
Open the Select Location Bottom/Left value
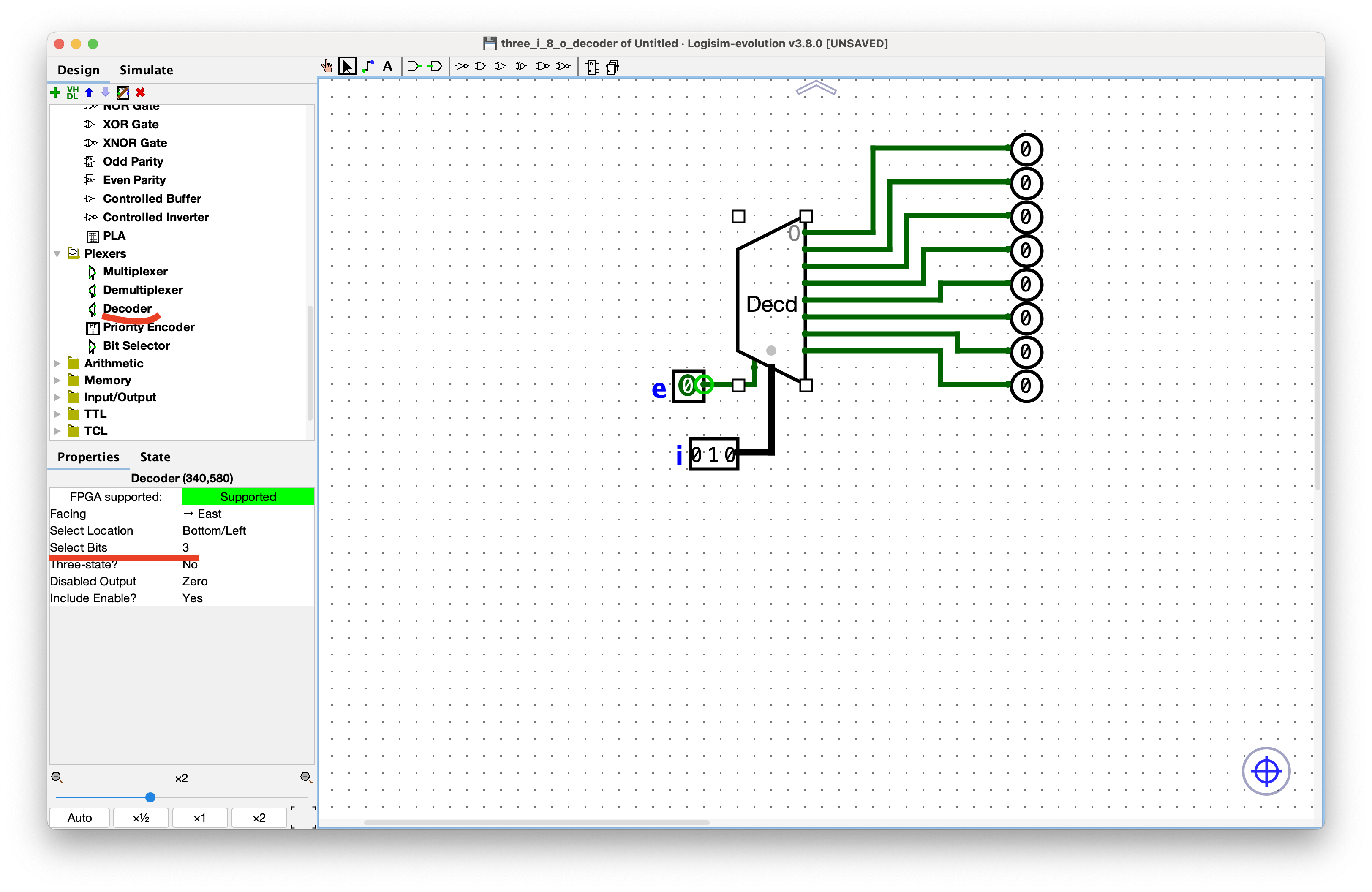pyautogui.click(x=248, y=530)
